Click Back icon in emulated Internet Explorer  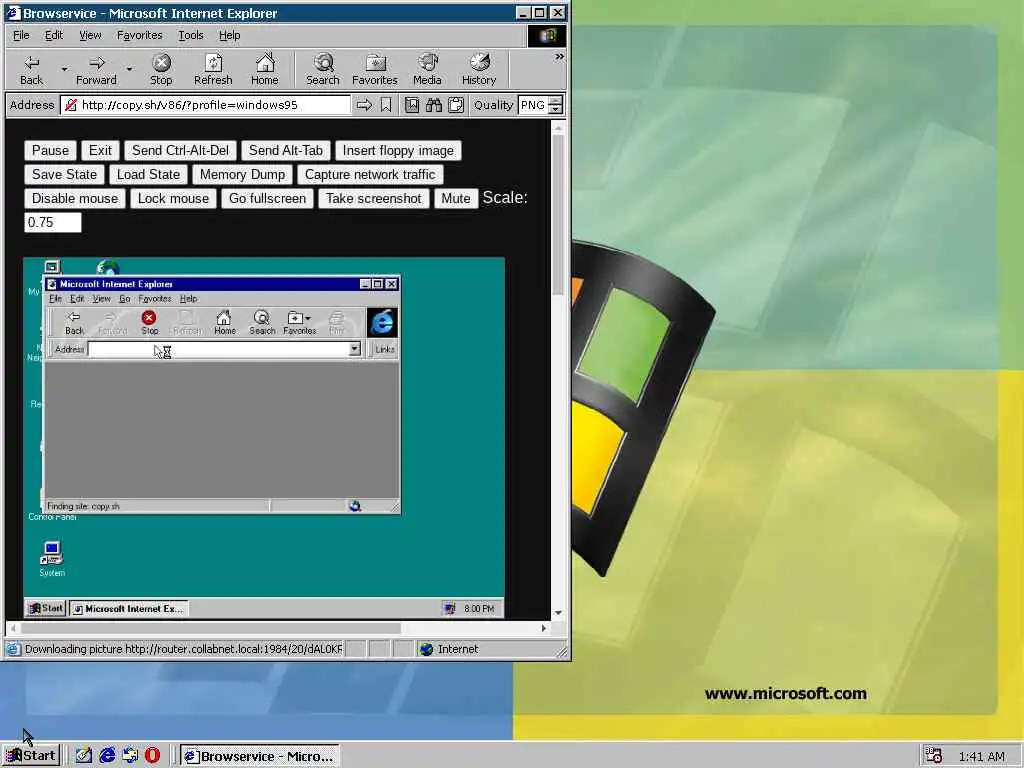(x=74, y=322)
